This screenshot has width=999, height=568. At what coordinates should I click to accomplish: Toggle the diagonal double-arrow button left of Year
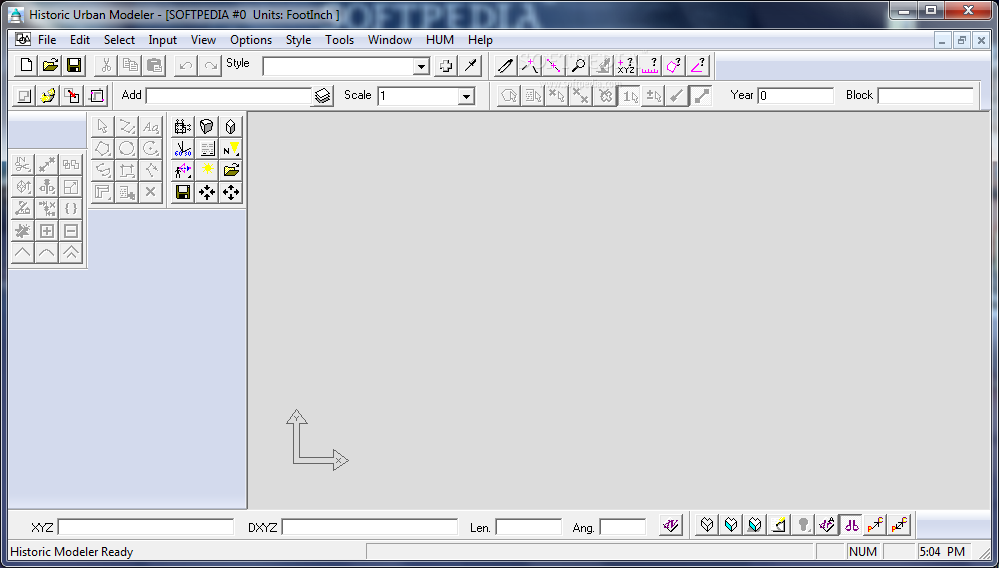(701, 96)
